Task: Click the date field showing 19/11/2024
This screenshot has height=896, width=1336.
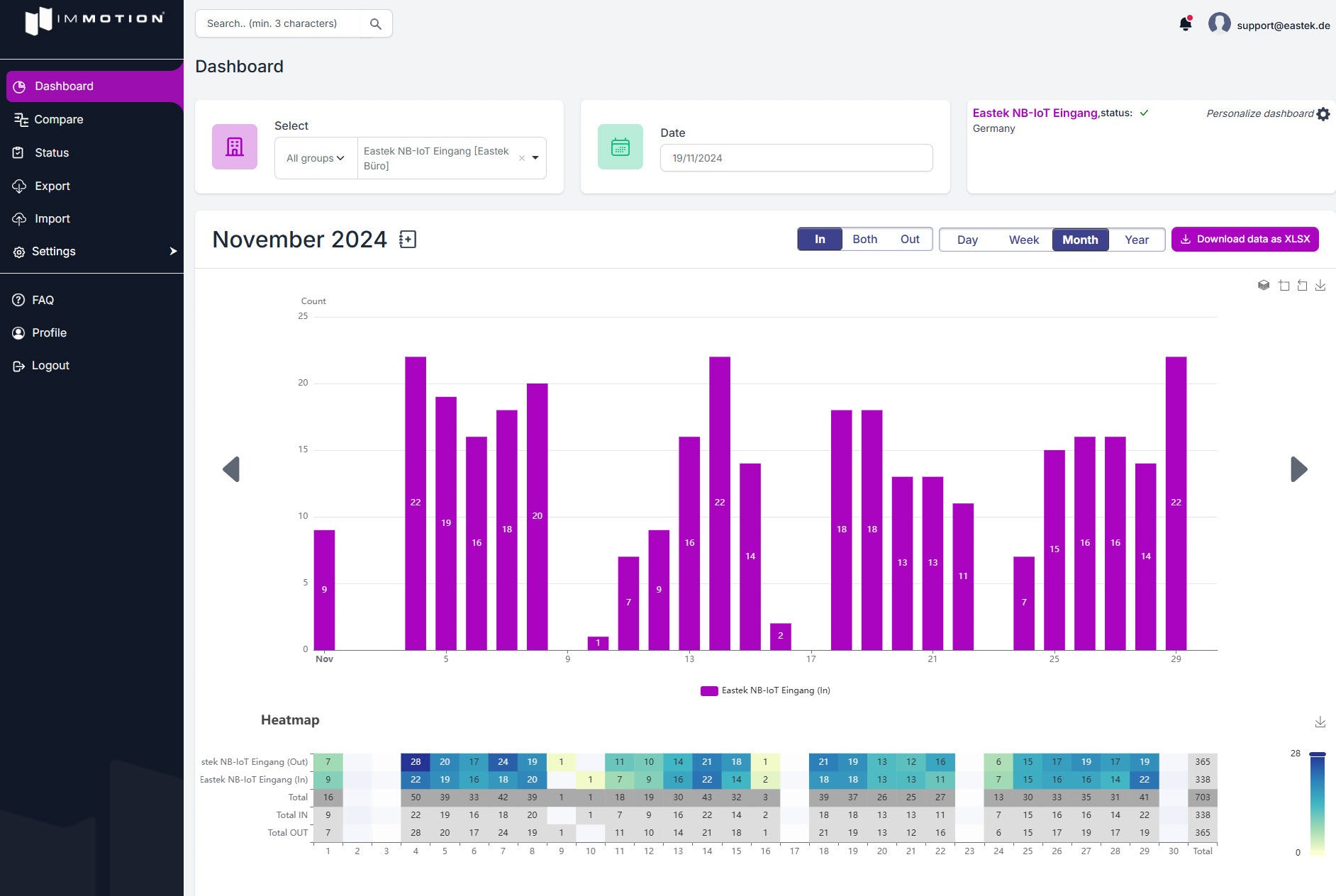Action: (796, 157)
